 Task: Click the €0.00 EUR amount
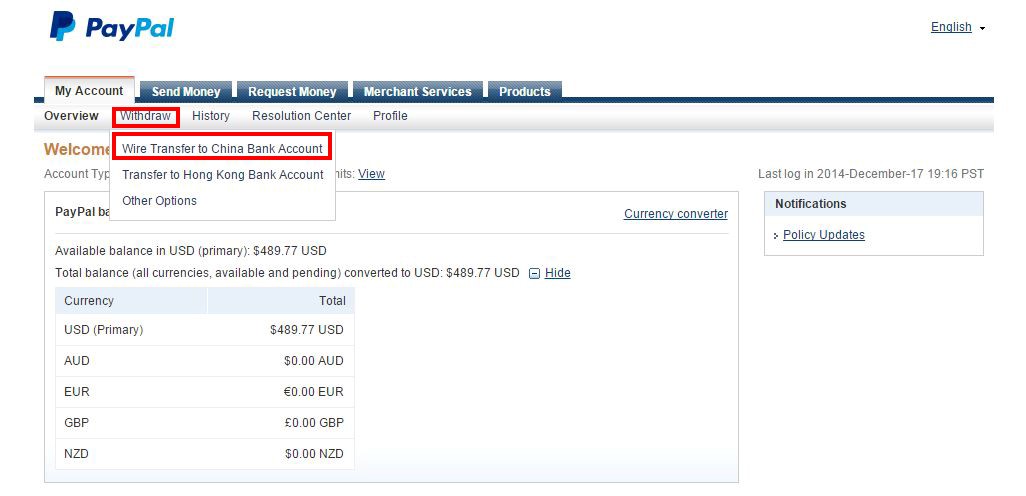point(313,392)
